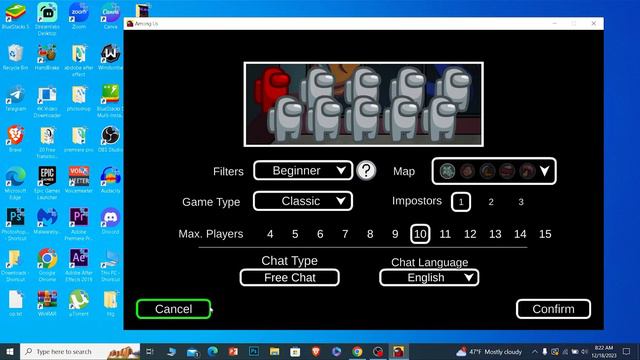Viewport: 640px width, 360px height.
Task: Set Impostors to 1
Action: click(x=461, y=202)
